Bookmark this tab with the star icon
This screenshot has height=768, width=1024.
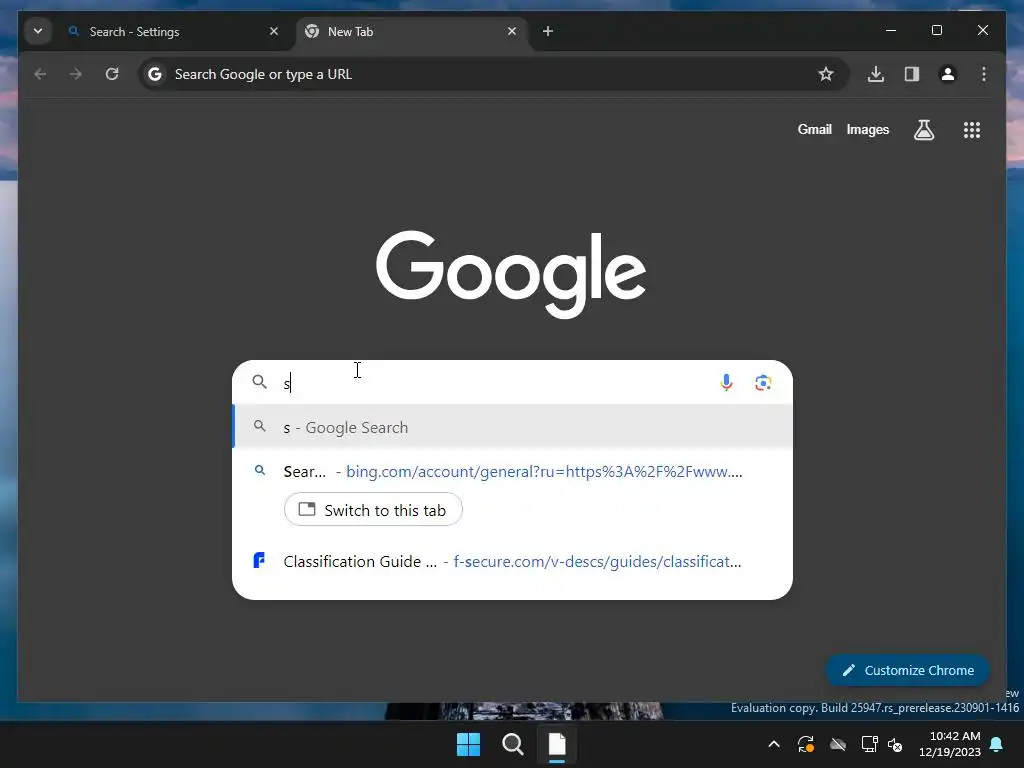point(826,74)
